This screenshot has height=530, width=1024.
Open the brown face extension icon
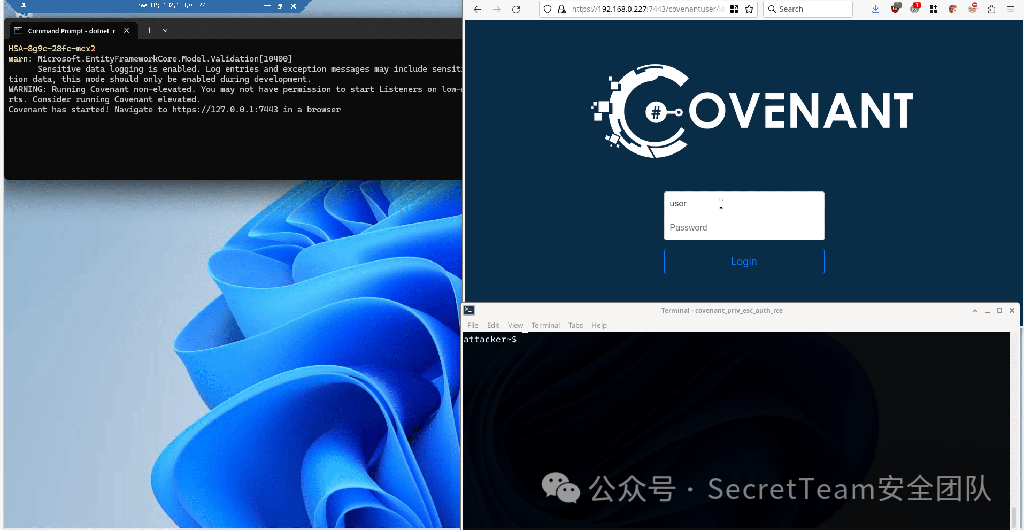click(953, 9)
